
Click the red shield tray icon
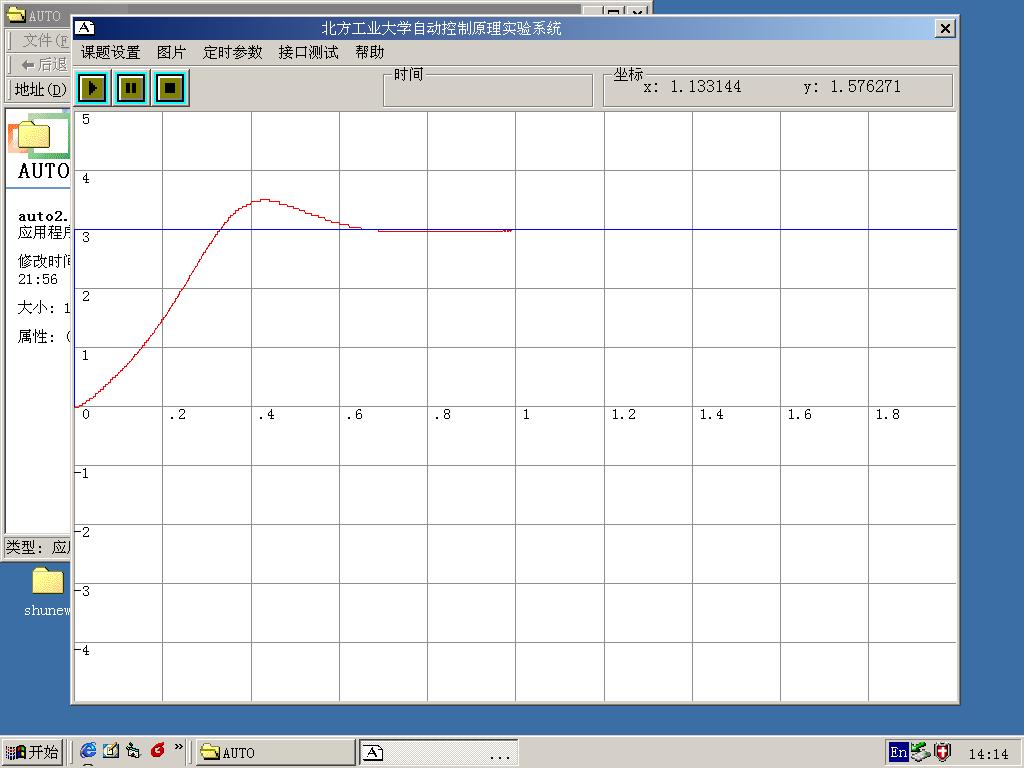click(942, 752)
